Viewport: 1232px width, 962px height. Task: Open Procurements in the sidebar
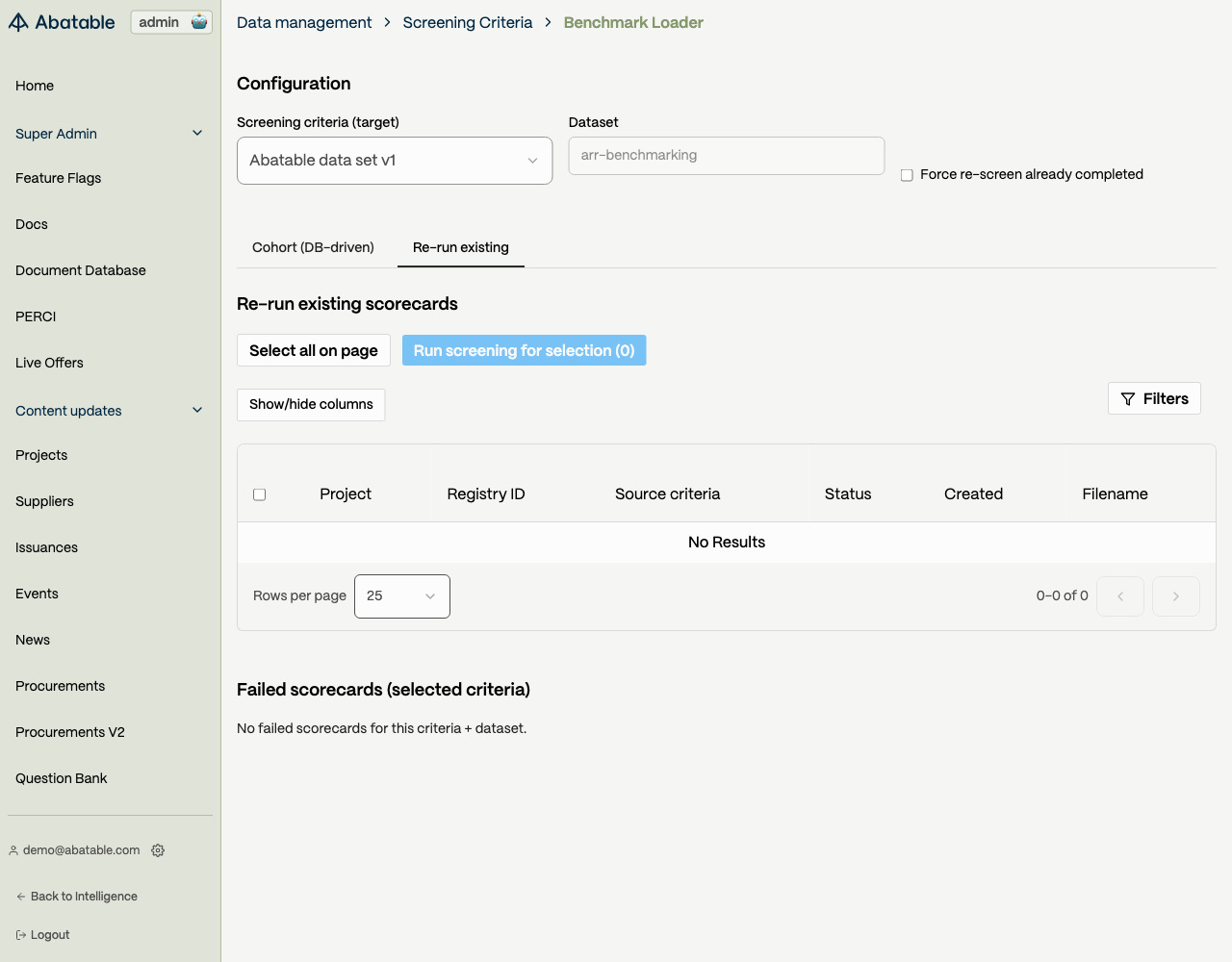60,686
